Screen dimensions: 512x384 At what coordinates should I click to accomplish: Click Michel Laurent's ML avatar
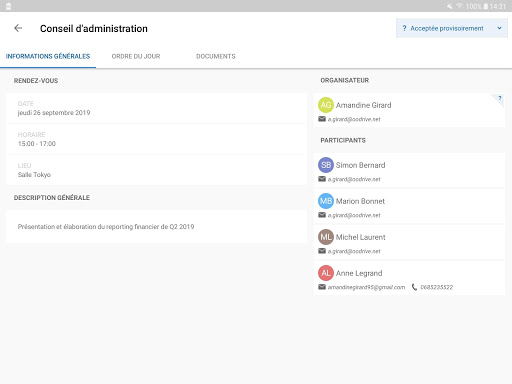tap(326, 237)
